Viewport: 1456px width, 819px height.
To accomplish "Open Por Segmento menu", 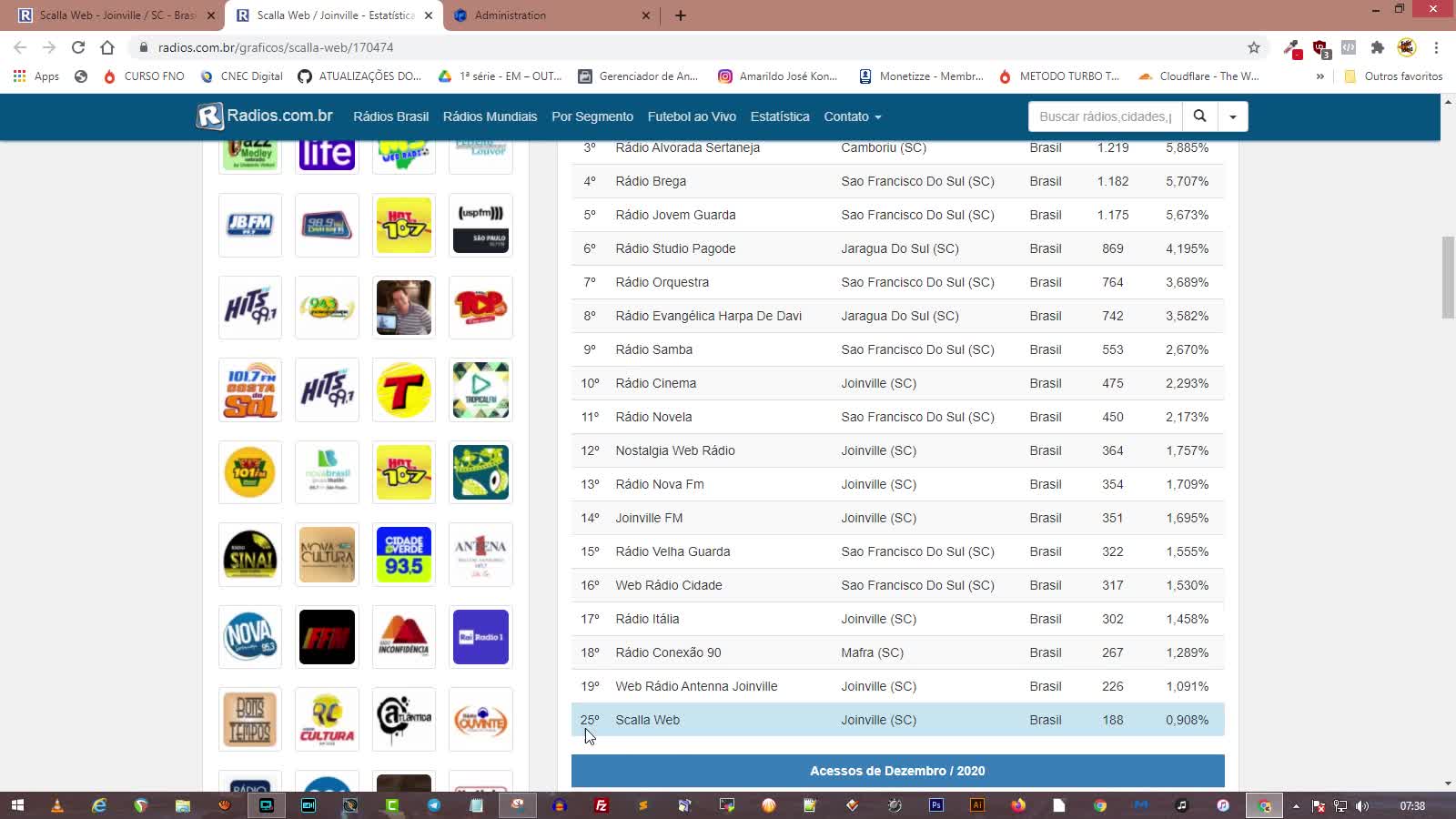I will pyautogui.click(x=592, y=116).
